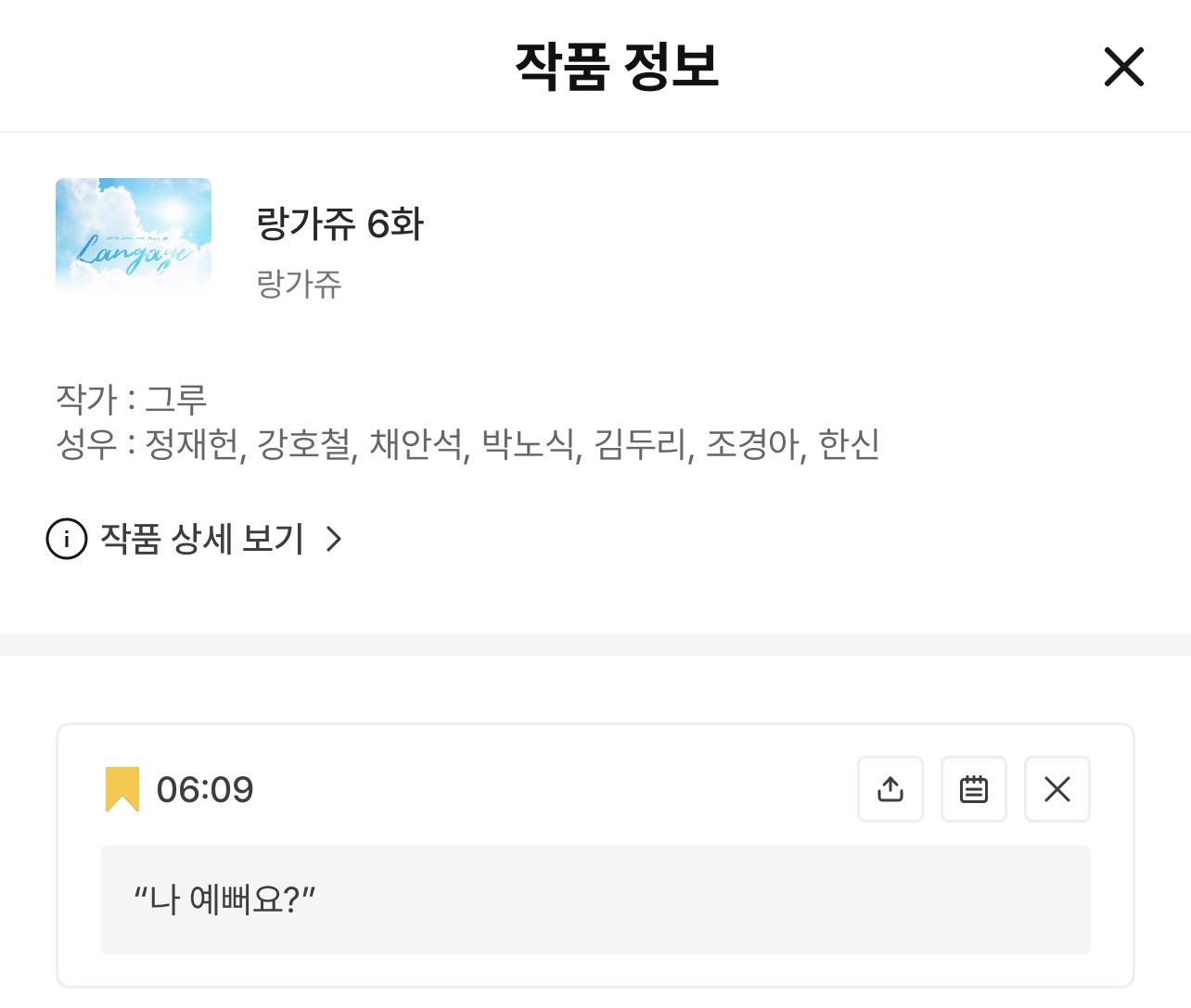
Task: Click the calendar memo icon on the bookmark
Action: click(x=973, y=789)
